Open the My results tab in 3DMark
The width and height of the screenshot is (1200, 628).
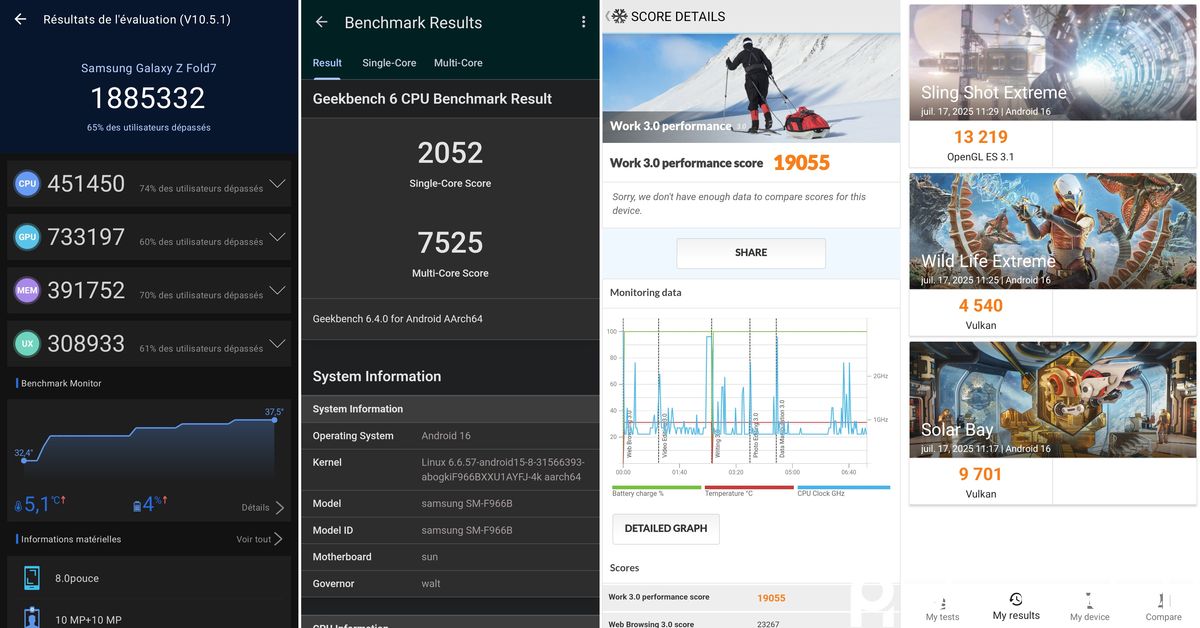click(x=1016, y=607)
